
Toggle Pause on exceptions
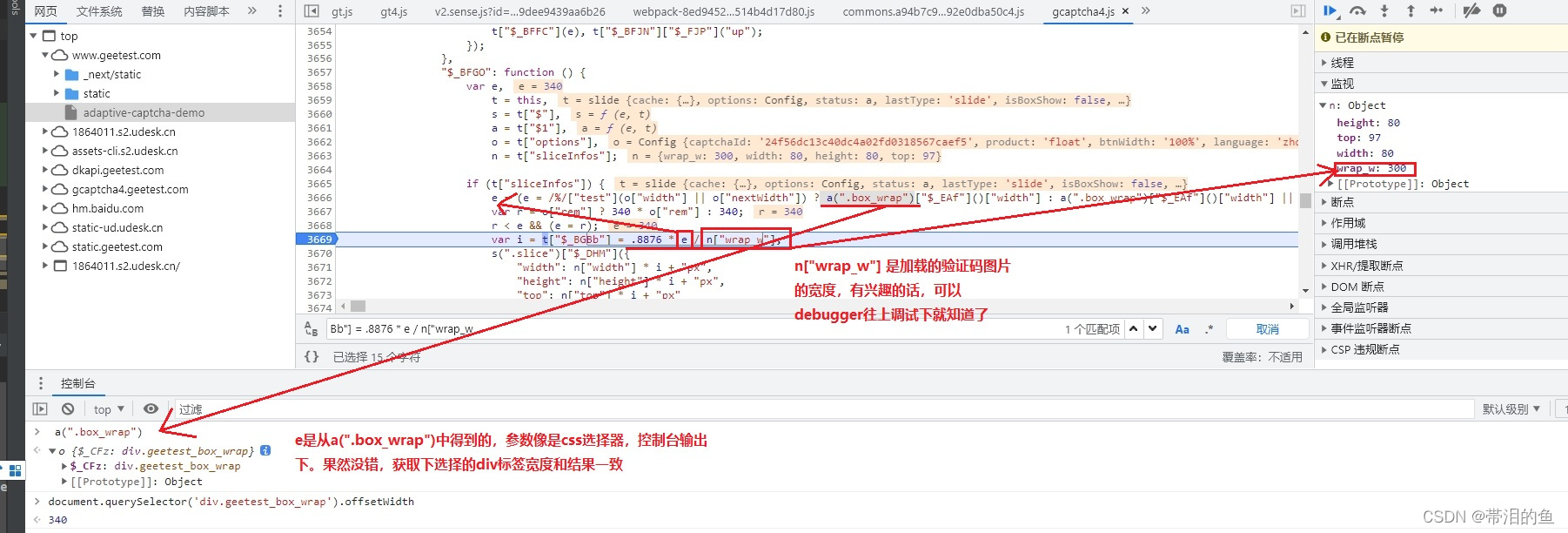pos(1499,11)
